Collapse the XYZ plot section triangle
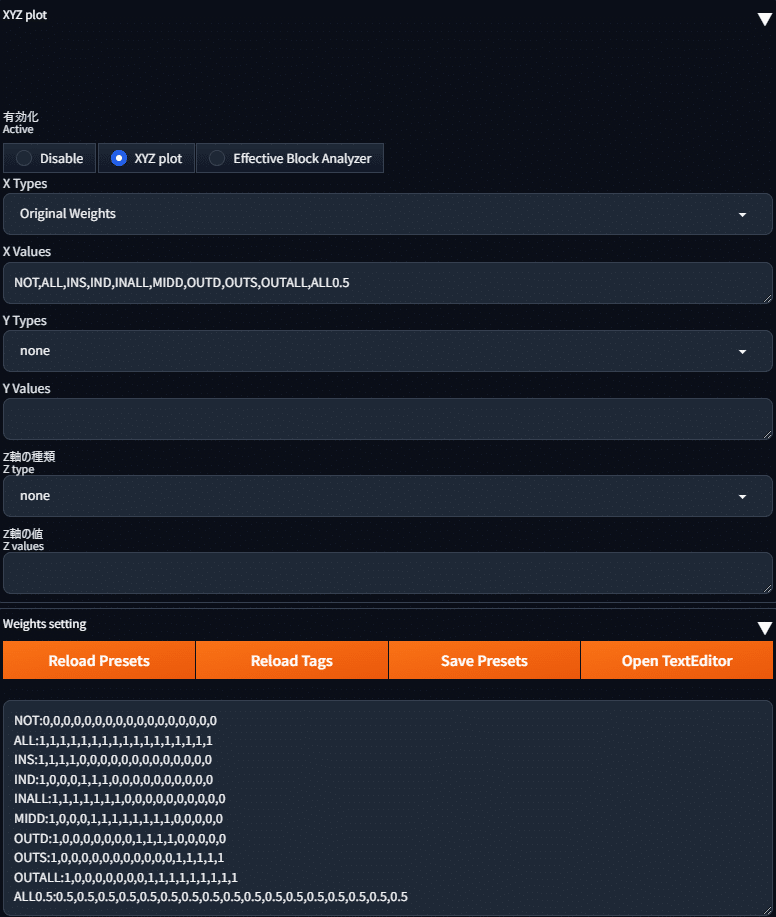This screenshot has width=776, height=917. point(764,19)
